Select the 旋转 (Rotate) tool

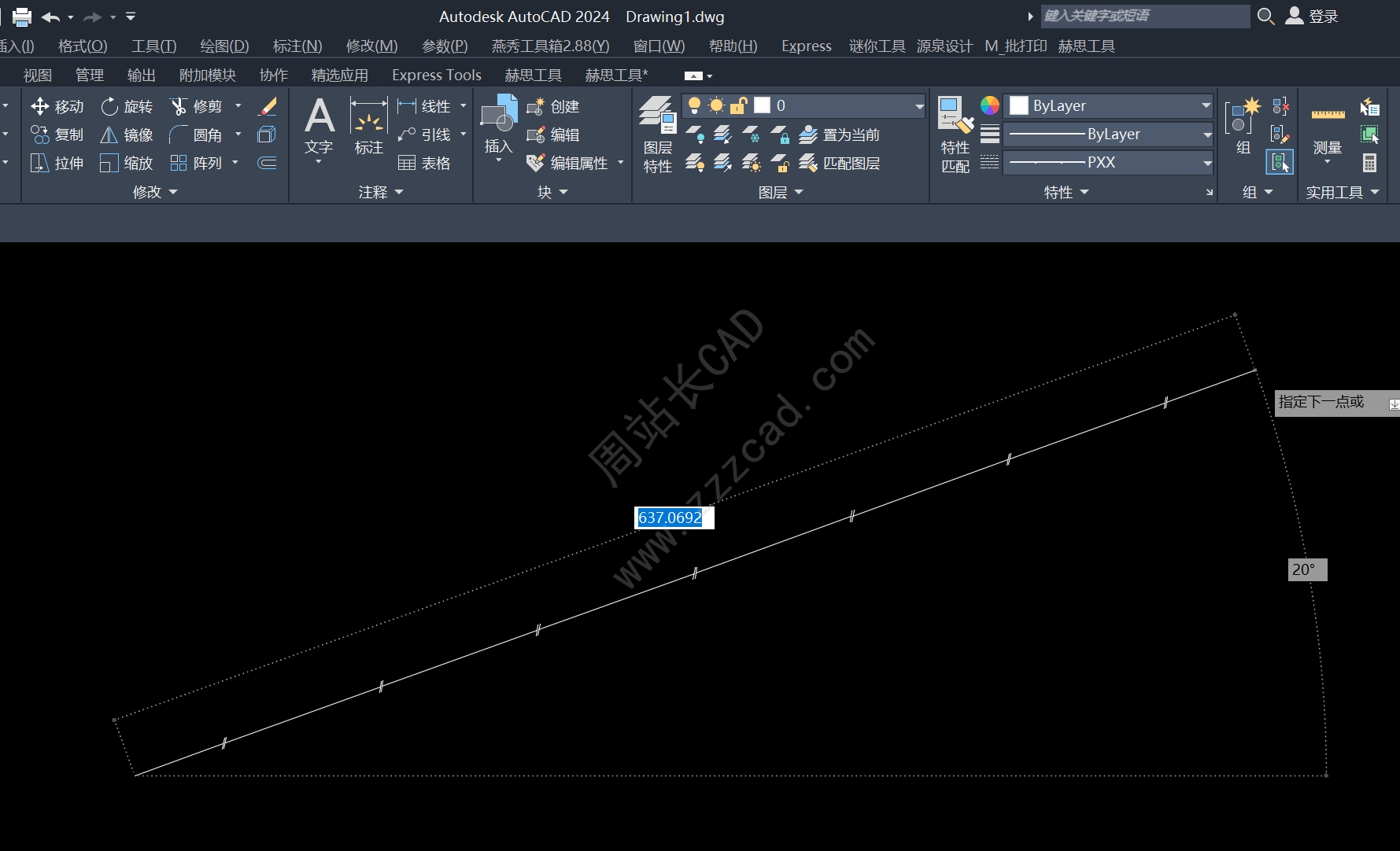[127, 106]
